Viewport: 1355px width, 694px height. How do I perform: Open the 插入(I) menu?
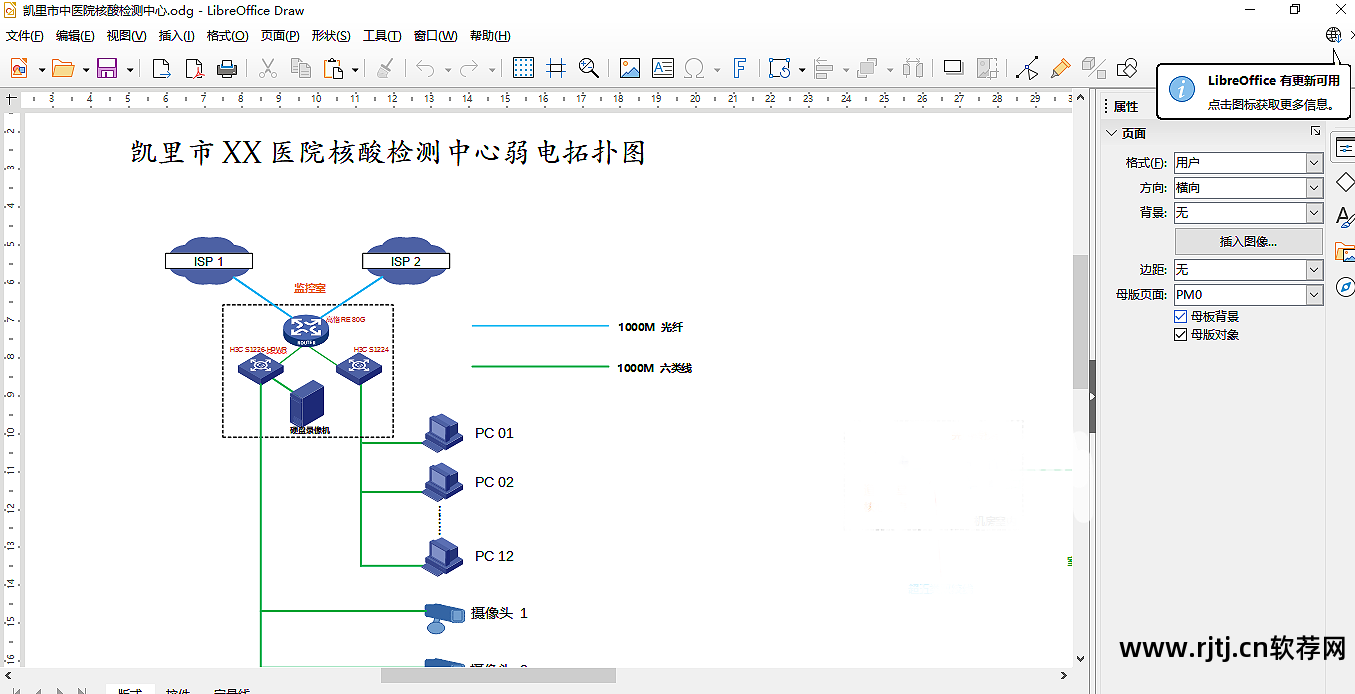point(176,36)
